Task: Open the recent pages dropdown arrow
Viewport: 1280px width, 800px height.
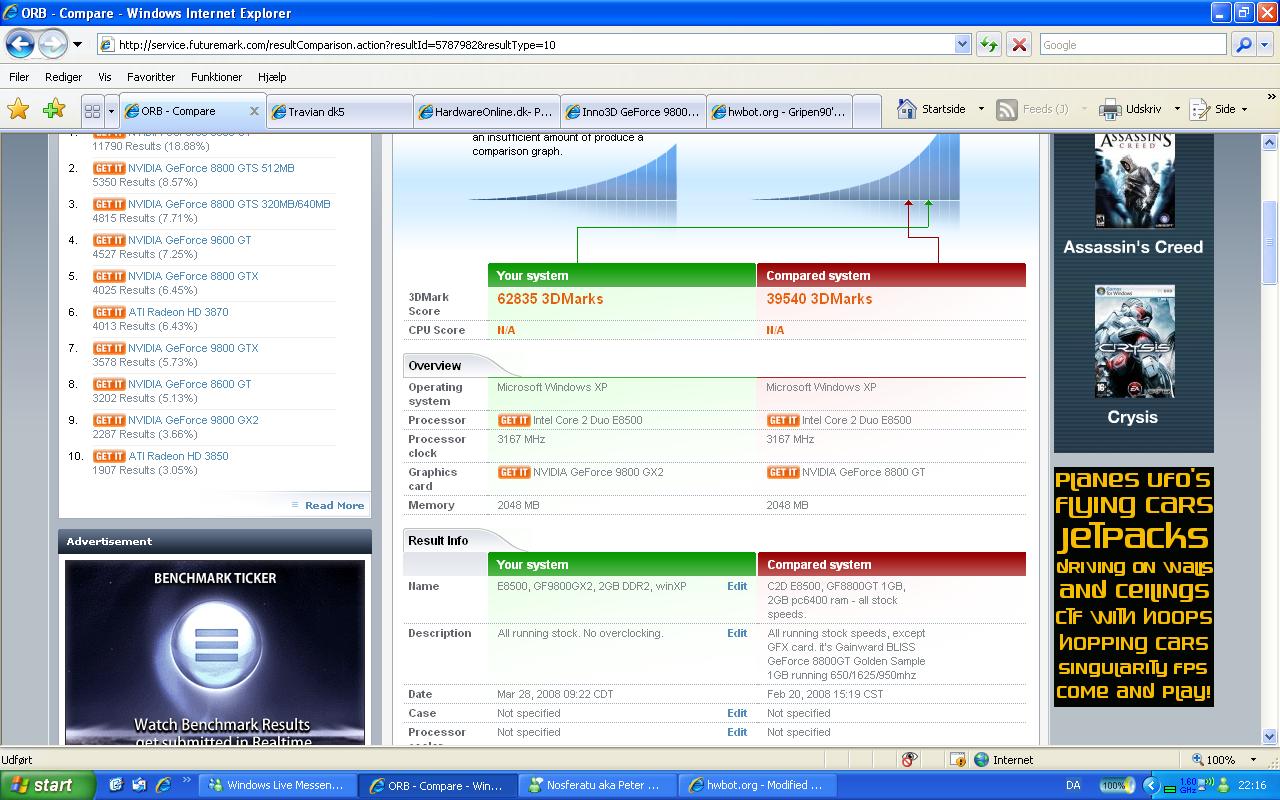Action: [77, 45]
